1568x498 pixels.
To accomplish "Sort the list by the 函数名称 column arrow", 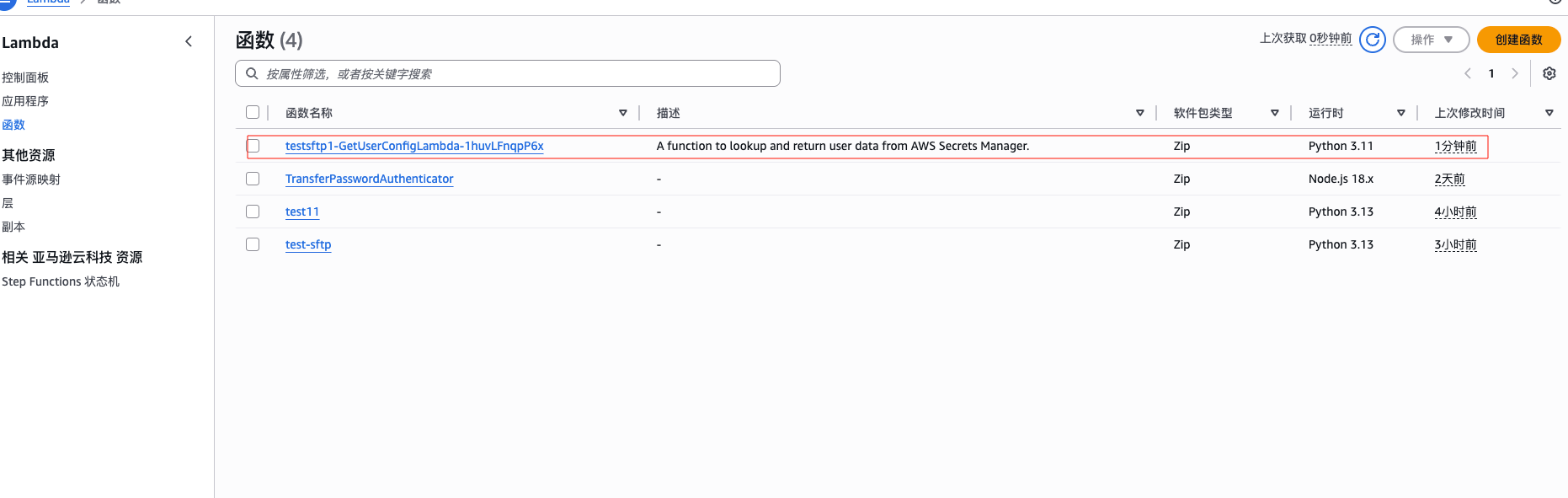I will point(623,113).
